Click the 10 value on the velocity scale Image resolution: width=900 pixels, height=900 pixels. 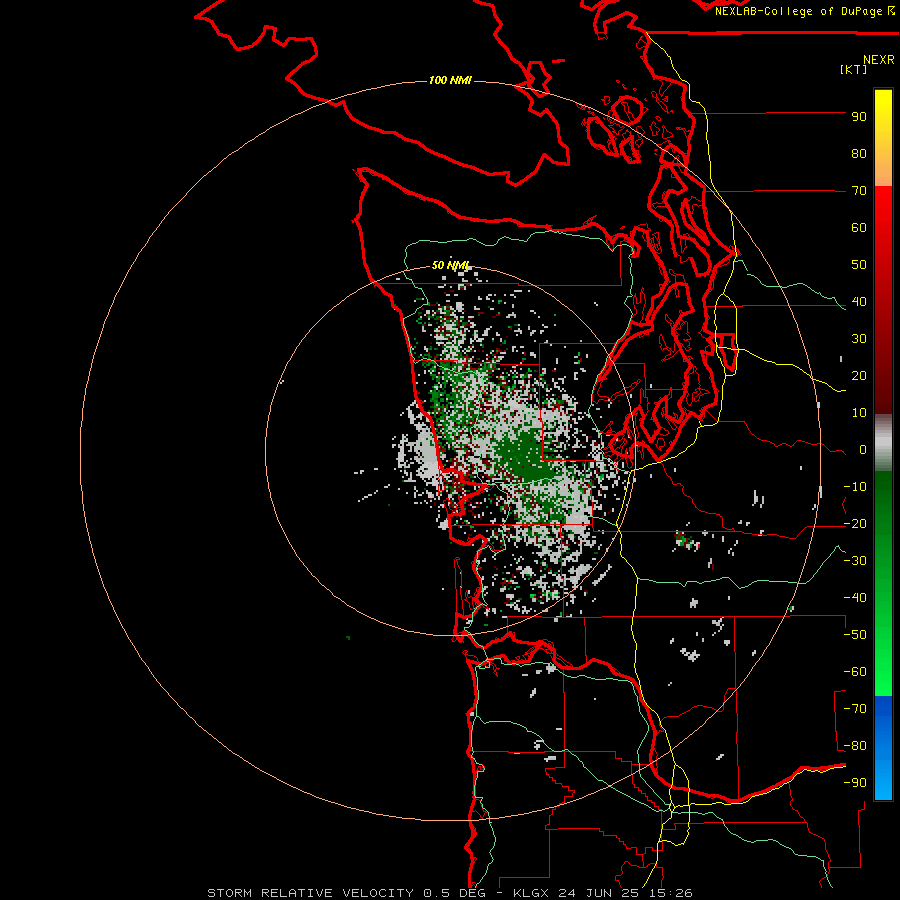[859, 413]
